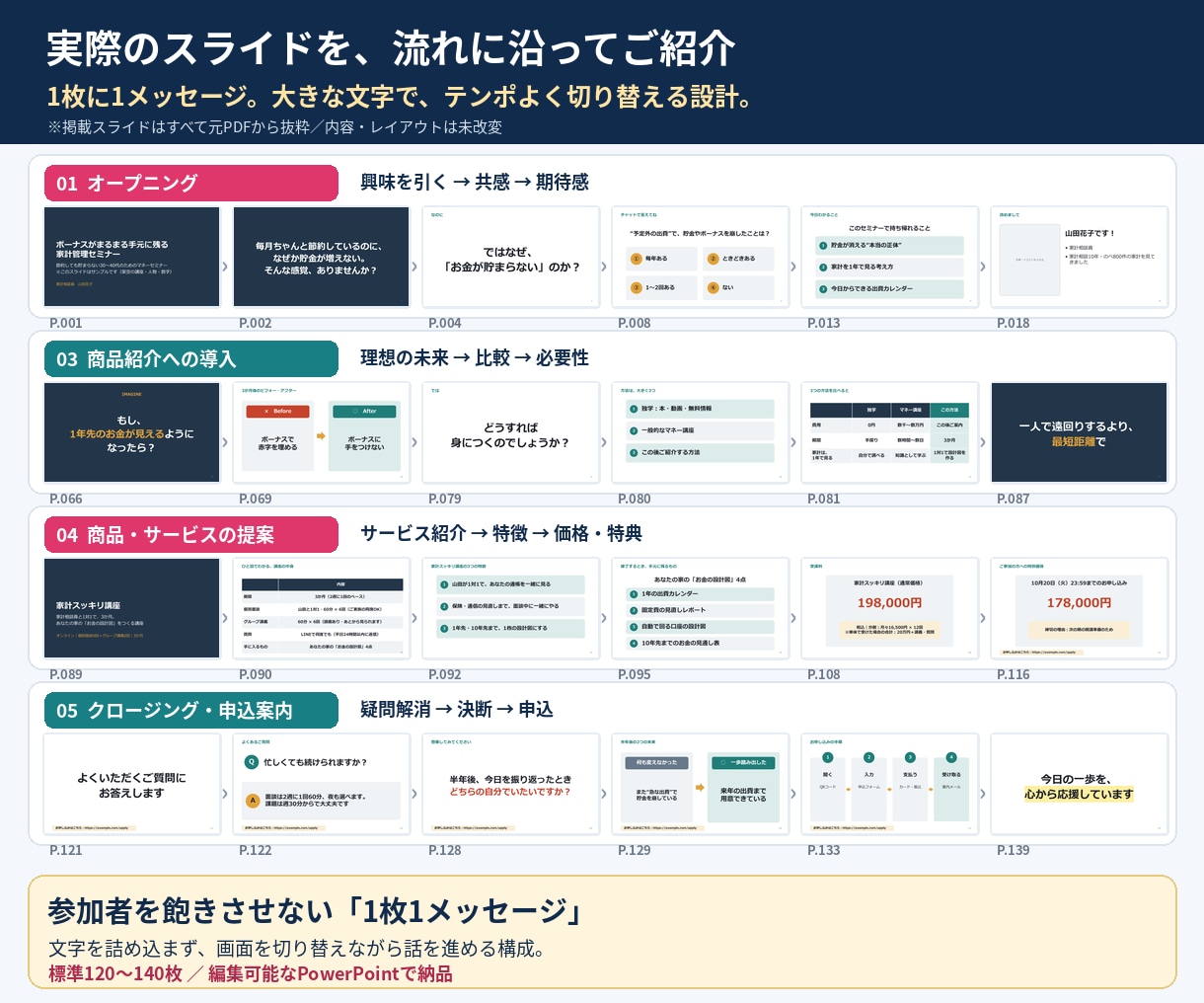Open the slide このセミナーで持ち帰れること
The height and width of the screenshot is (1003, 1204).
point(890,257)
